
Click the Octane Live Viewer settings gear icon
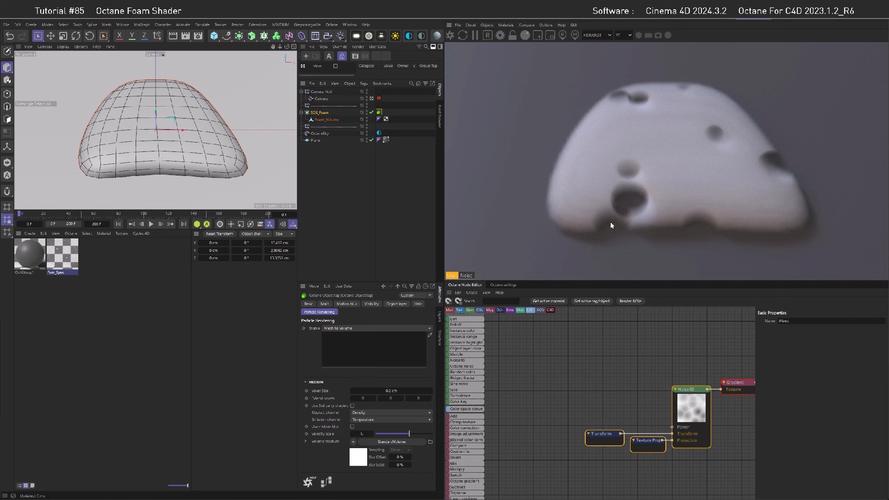coord(450,35)
